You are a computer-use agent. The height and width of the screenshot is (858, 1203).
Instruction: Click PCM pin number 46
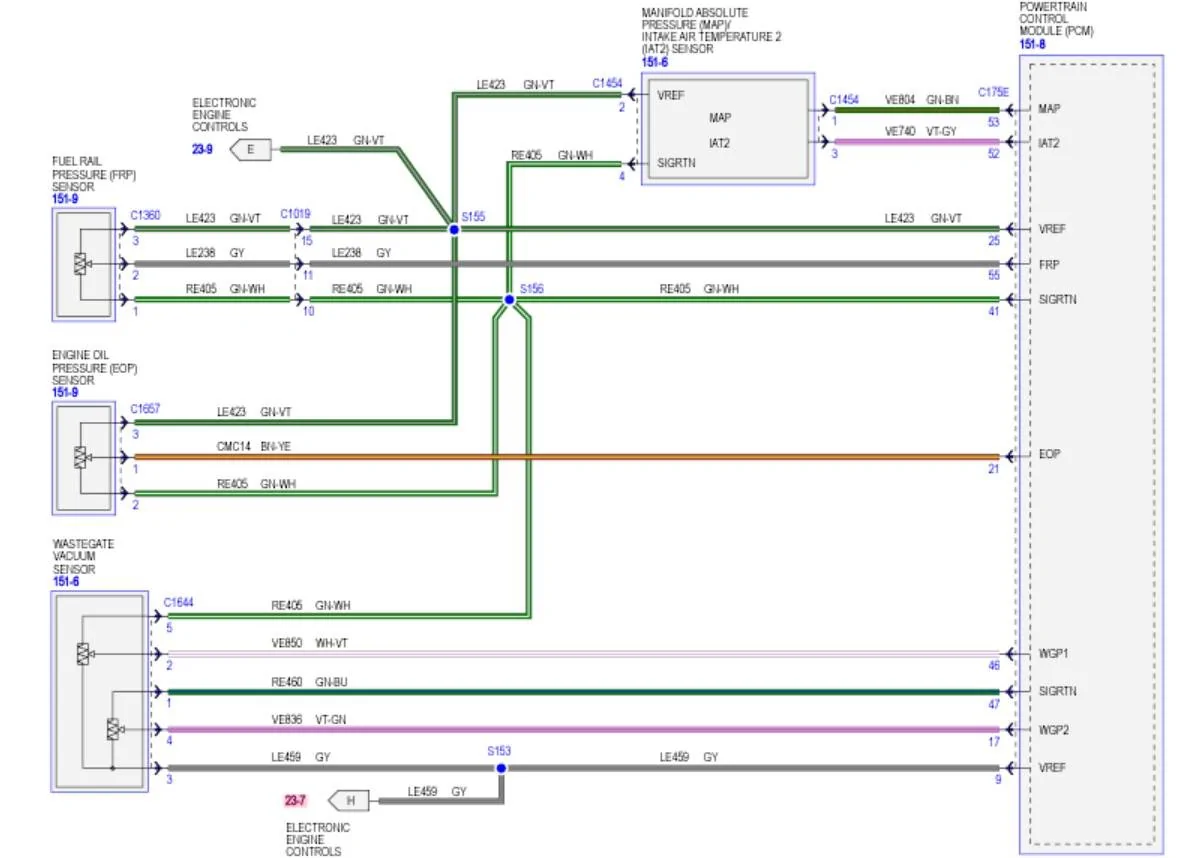tap(994, 665)
